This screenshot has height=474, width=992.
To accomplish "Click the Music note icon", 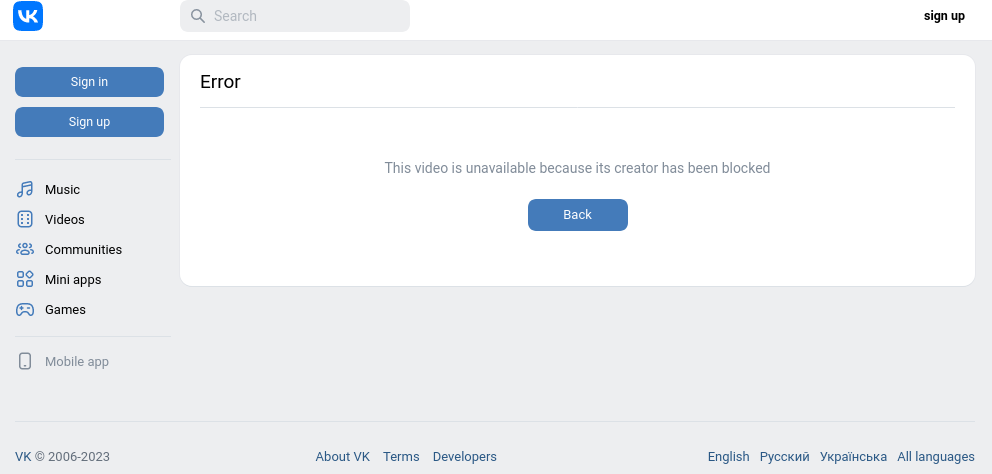I will tap(25, 190).
